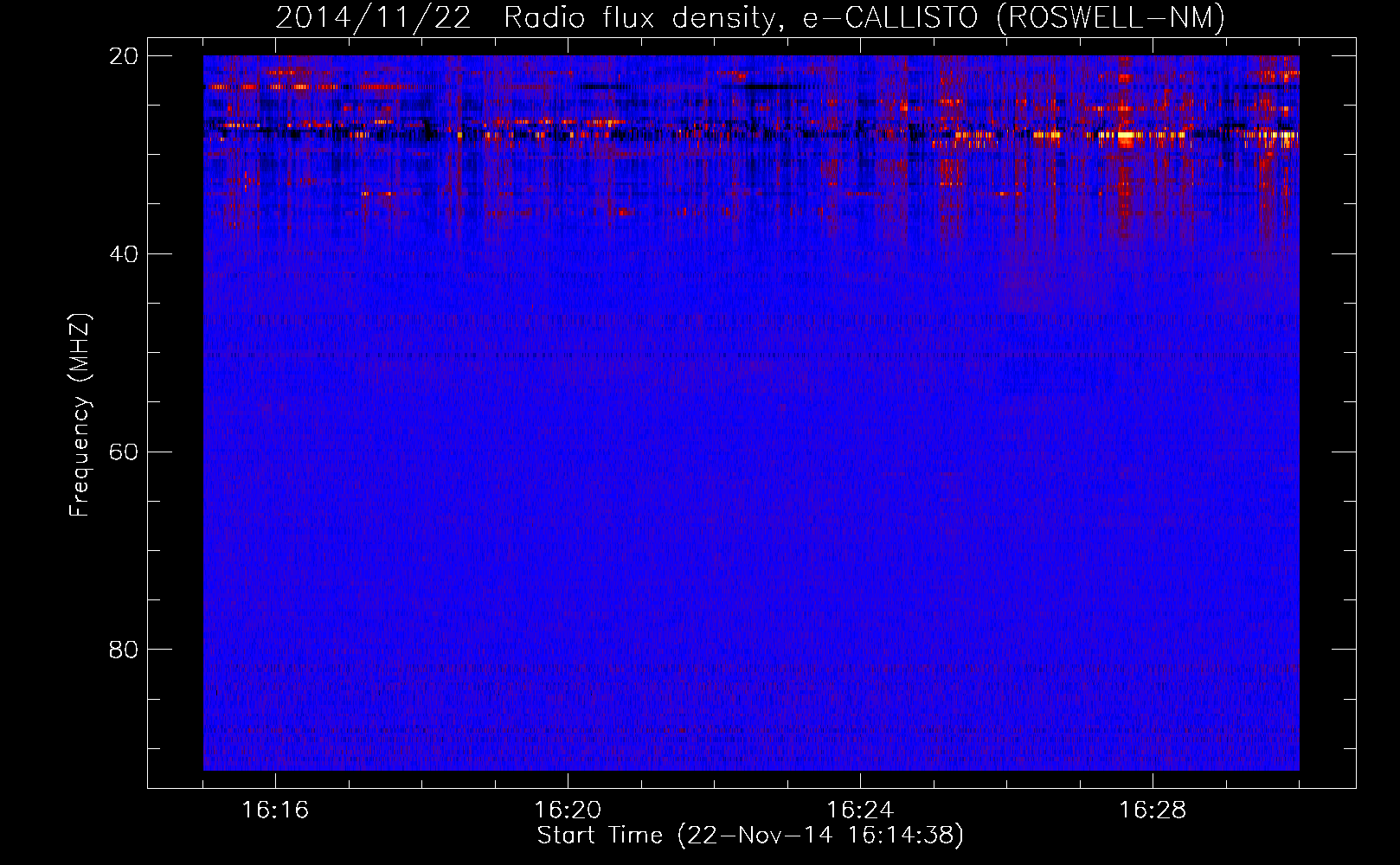Screen dimensions: 1400x865
Task: Click the 'Start Time (22-Nov-14 16:14:38)' axis label
Action: click(x=750, y=836)
